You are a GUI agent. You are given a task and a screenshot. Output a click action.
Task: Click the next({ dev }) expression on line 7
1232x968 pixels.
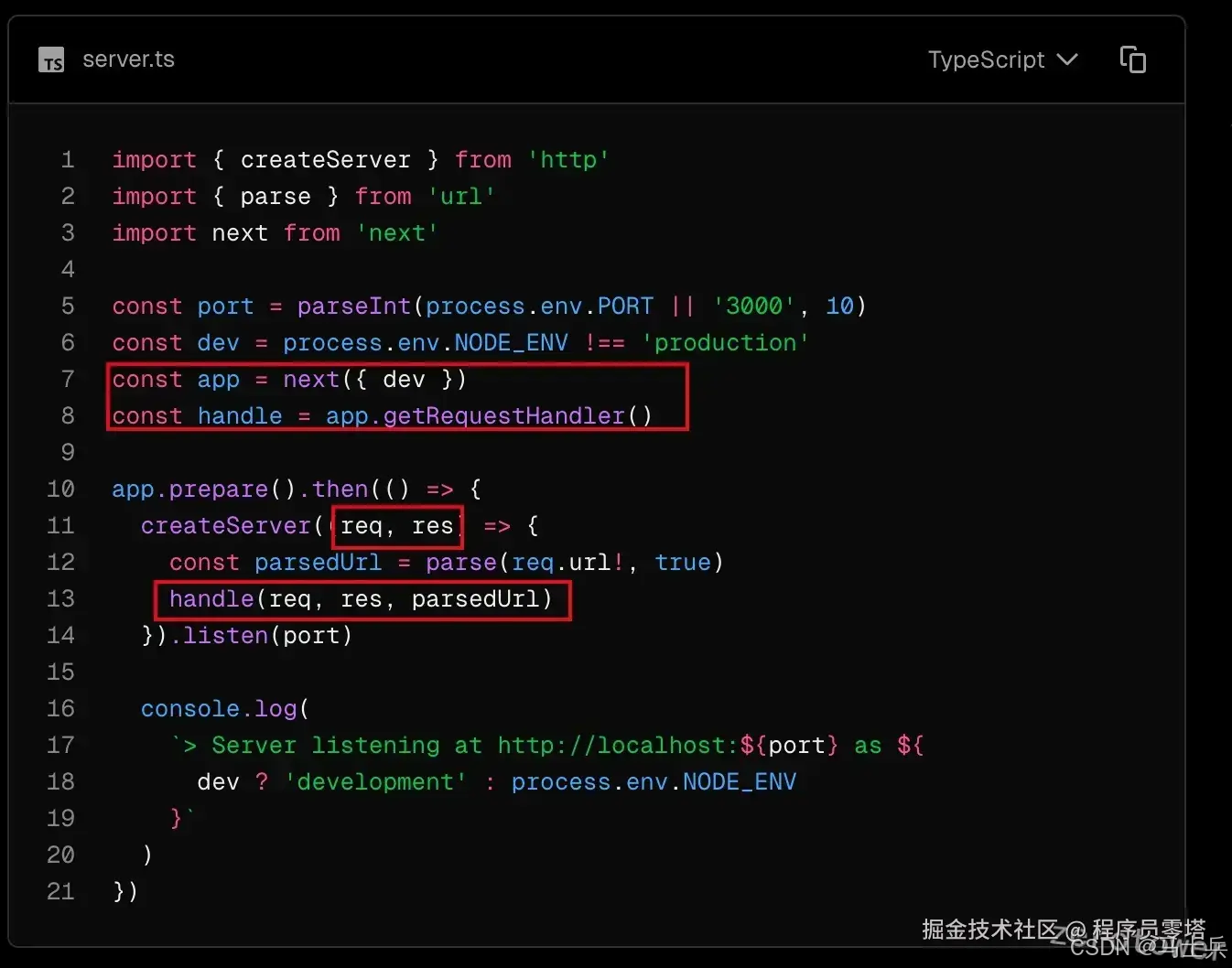[x=377, y=379]
